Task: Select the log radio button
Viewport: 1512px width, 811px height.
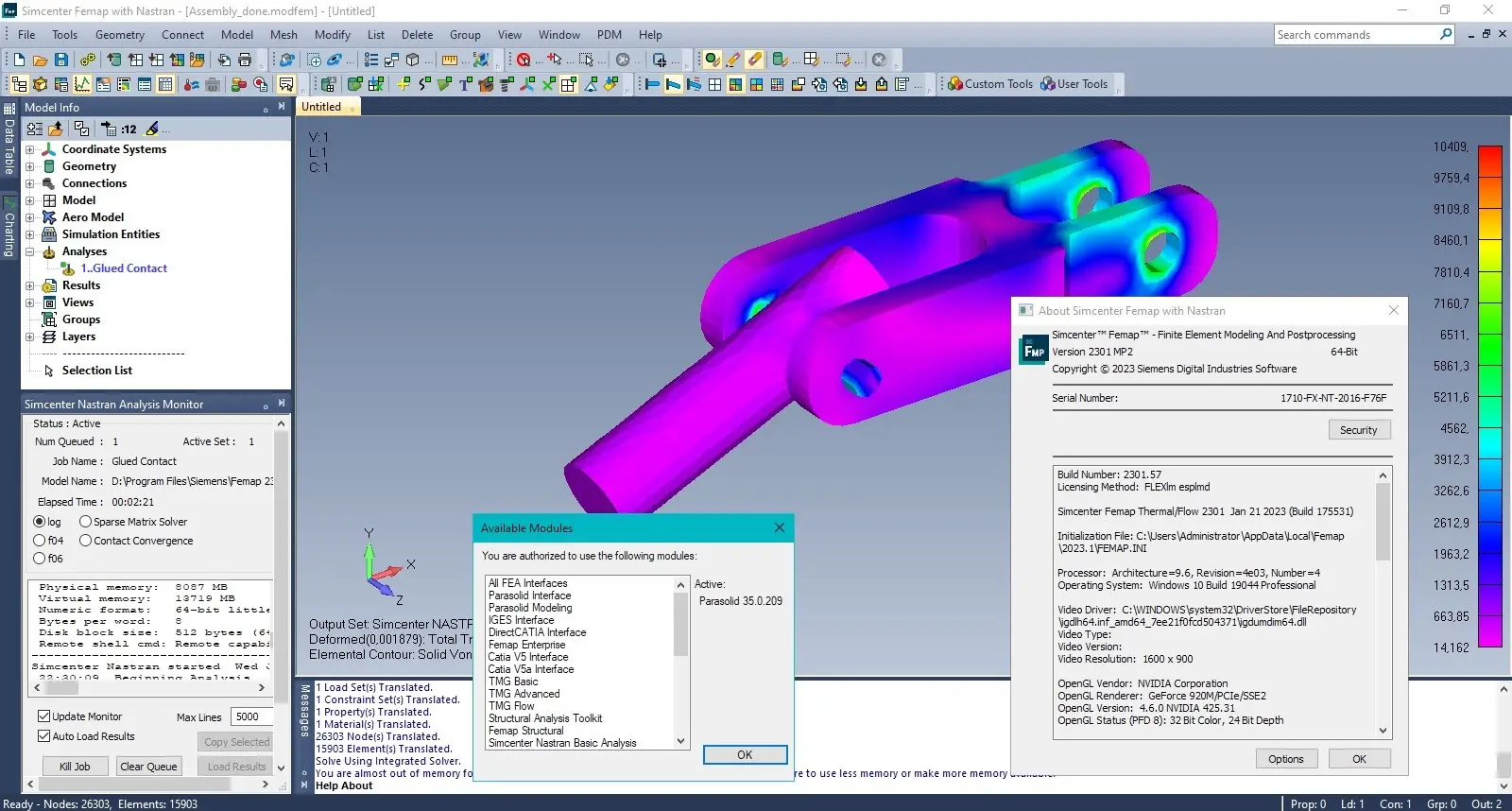Action: tap(40, 522)
